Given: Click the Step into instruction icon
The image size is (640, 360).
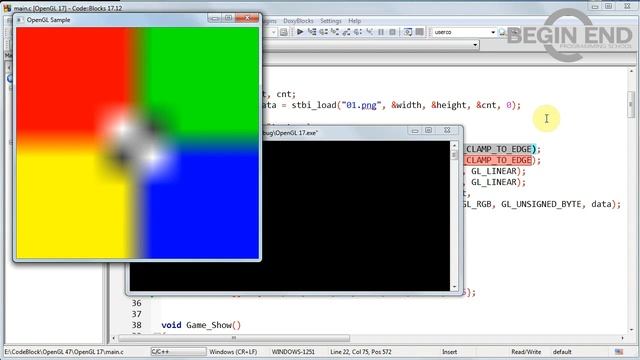Looking at the screenshot, I should tap(369, 32).
